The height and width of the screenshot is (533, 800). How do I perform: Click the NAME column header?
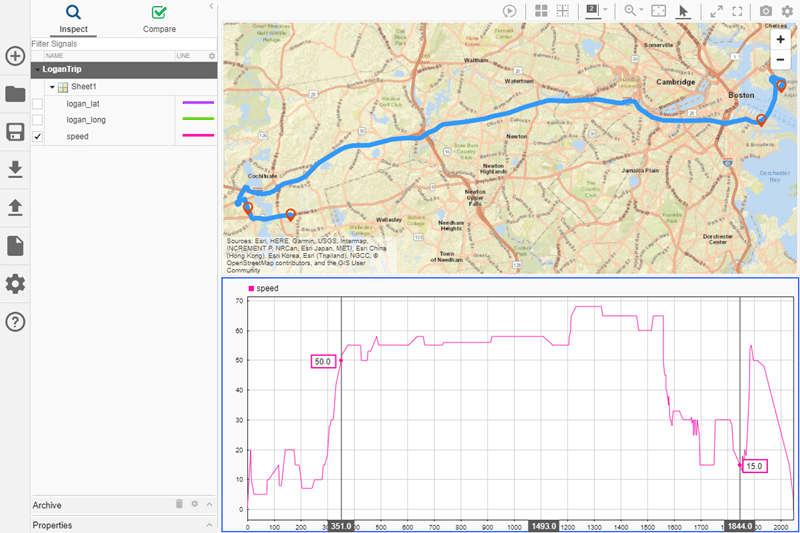tap(55, 56)
